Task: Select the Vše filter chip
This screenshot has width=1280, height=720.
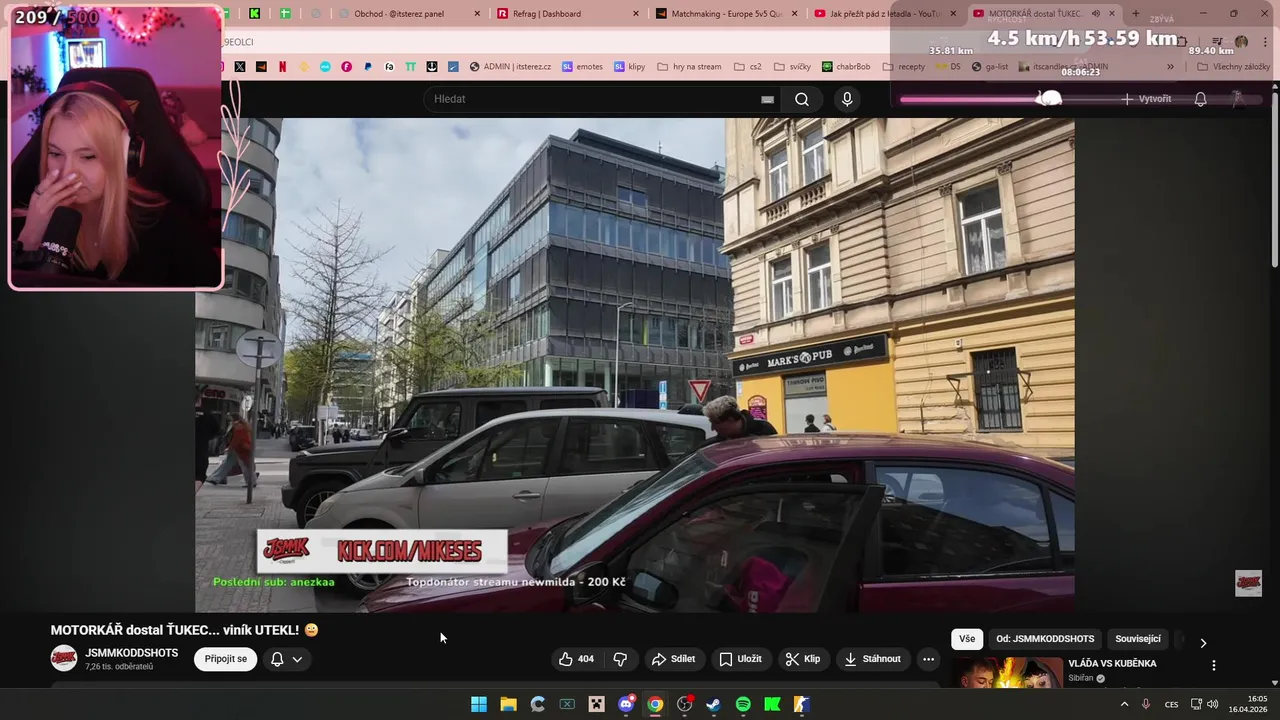Action: pyautogui.click(x=967, y=639)
